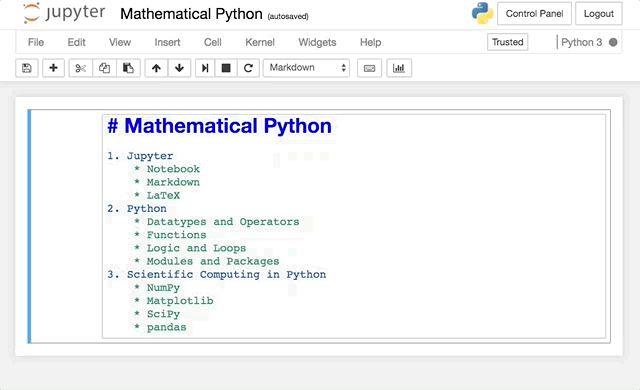Click the bar chart toolbar icon
This screenshot has width=640, height=390.
pyautogui.click(x=399, y=68)
